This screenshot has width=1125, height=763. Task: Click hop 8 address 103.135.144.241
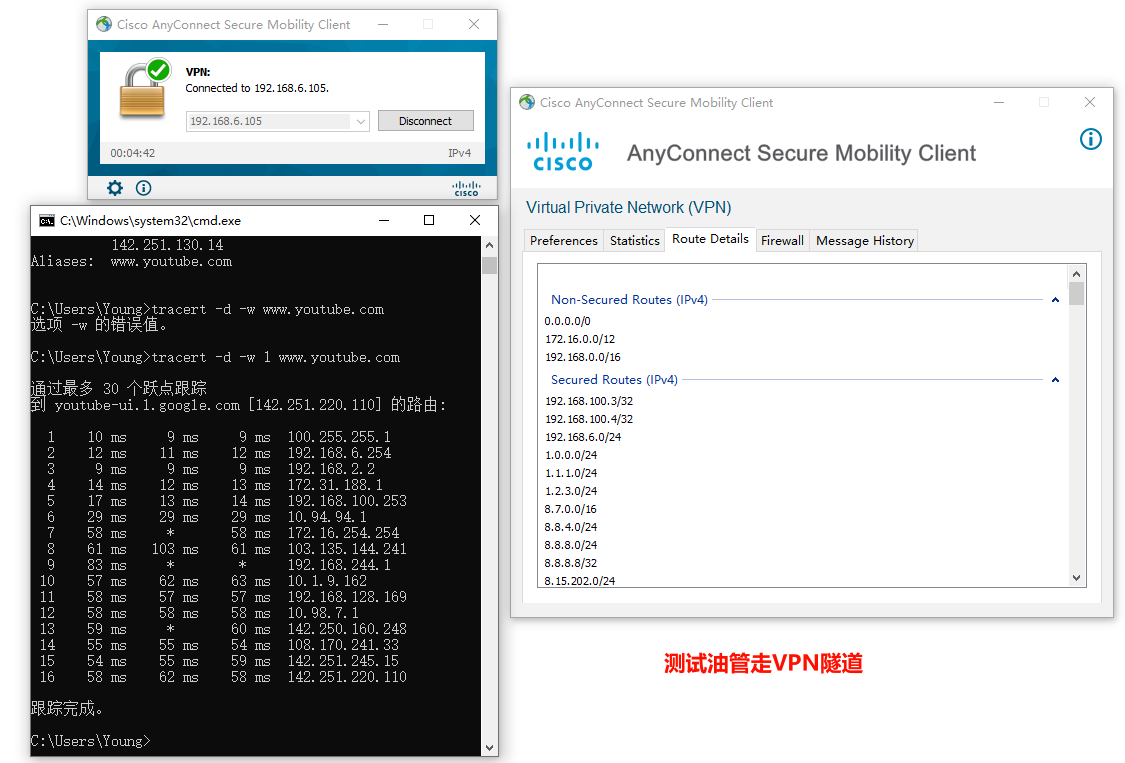click(347, 548)
